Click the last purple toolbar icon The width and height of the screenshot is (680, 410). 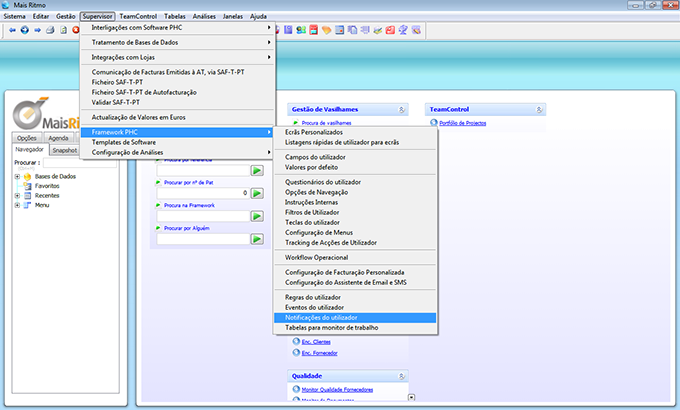click(416, 30)
